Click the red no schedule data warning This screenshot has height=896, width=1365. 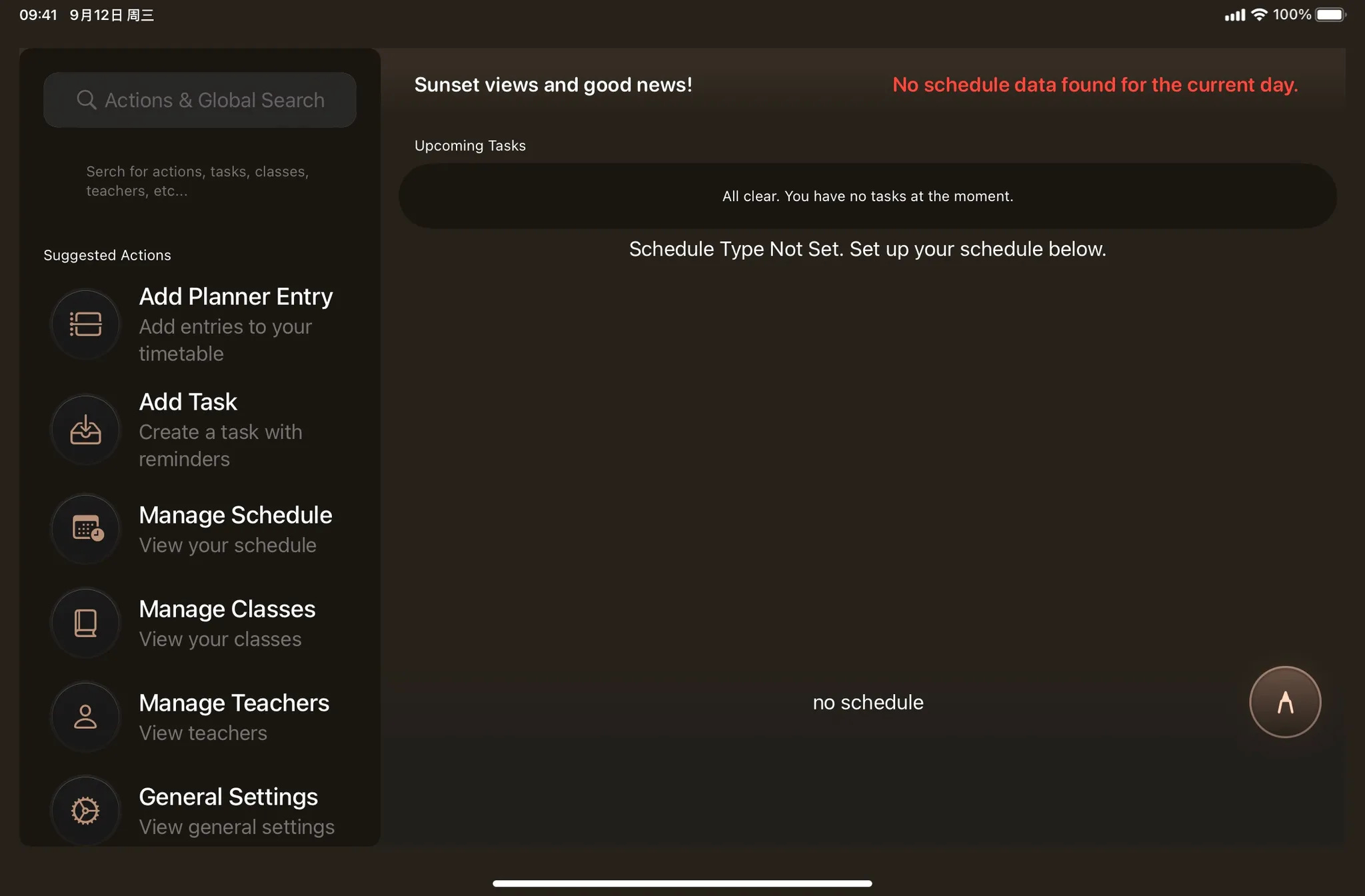pos(1095,85)
